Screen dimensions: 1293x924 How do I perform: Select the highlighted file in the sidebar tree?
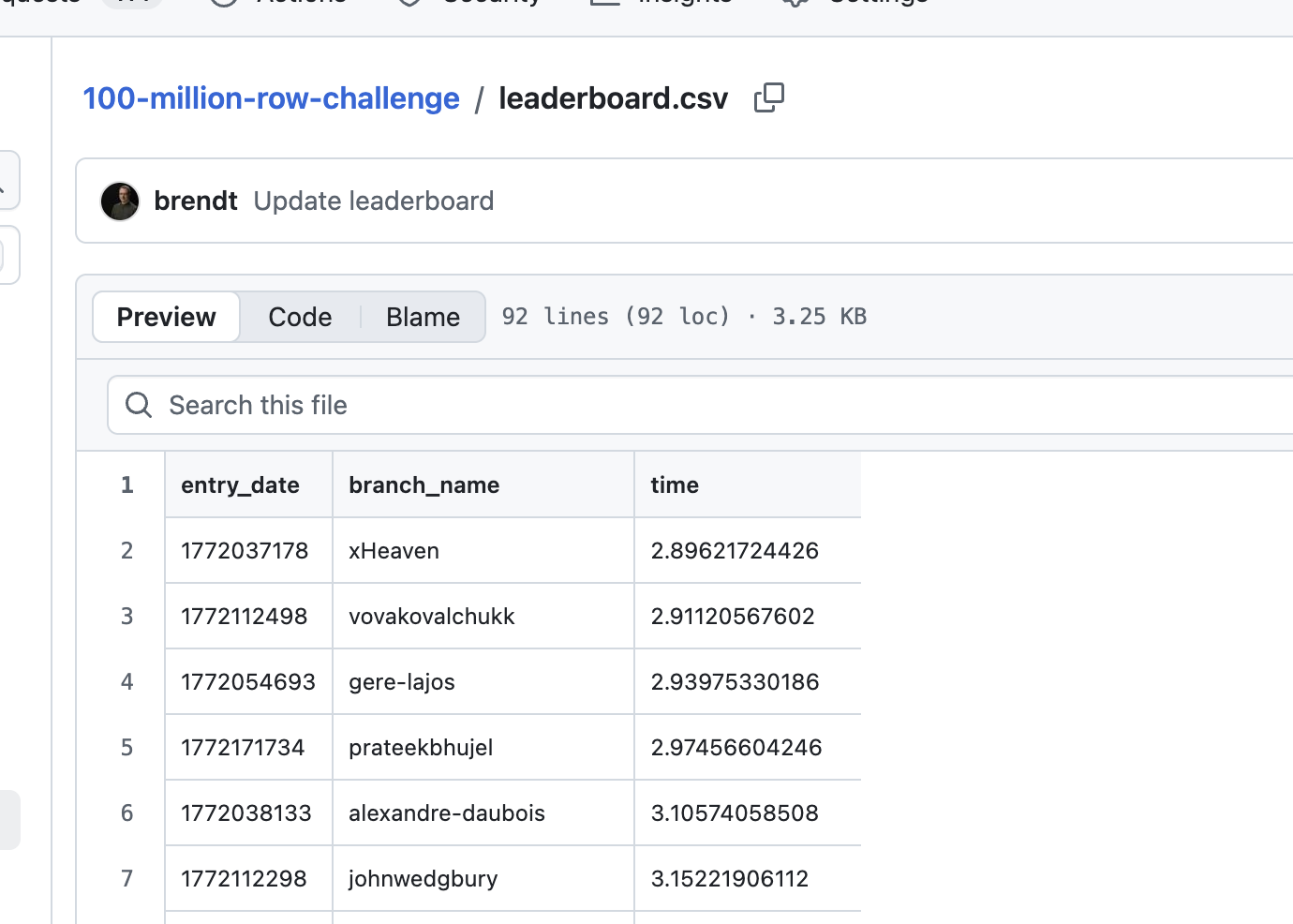click(x=8, y=820)
